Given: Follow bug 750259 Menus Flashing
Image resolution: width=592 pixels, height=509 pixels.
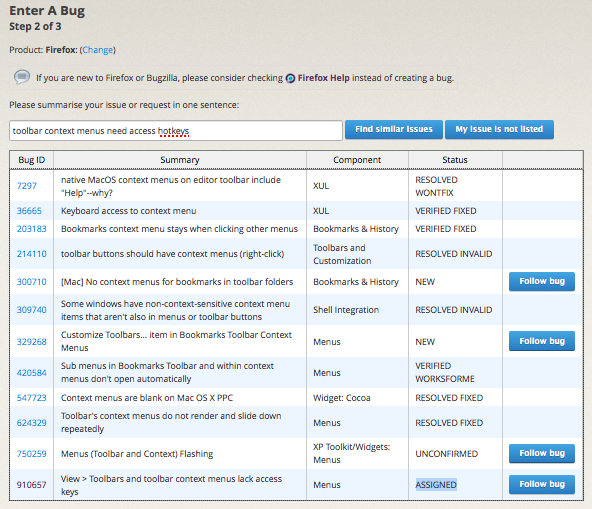Looking at the screenshot, I should point(542,453).
